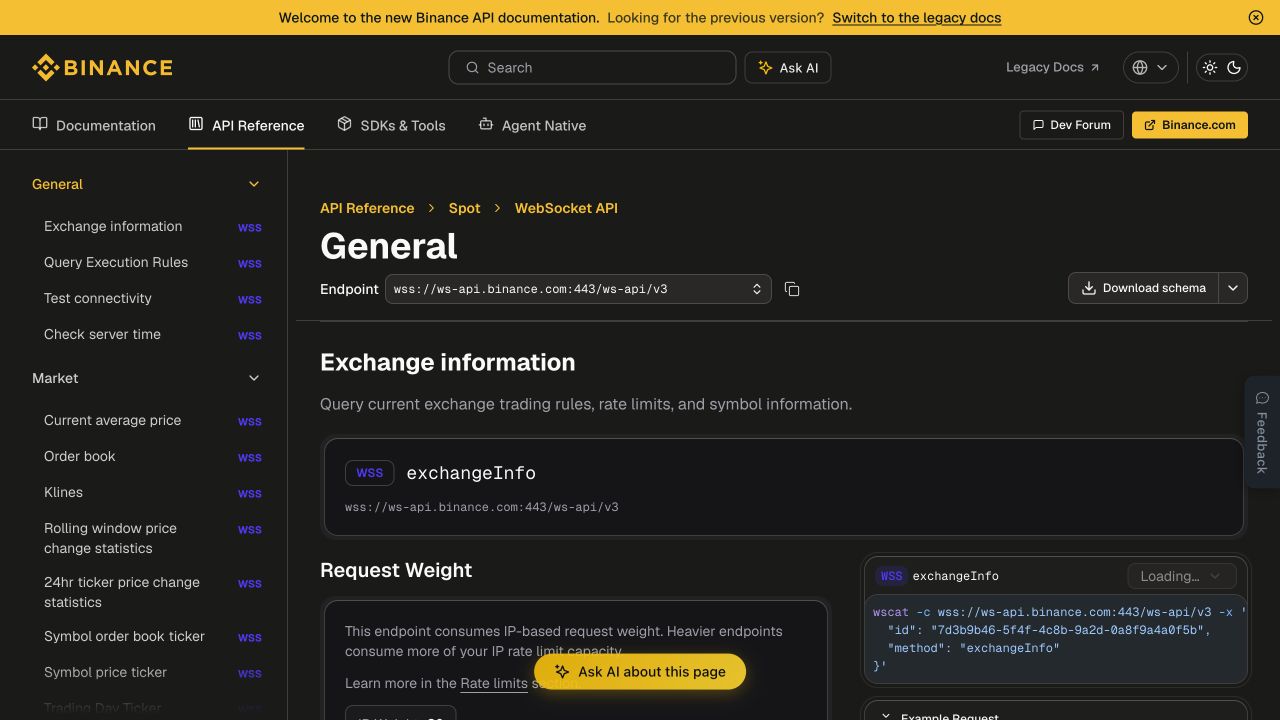This screenshot has height=720, width=1280.
Task: Open the SDKs & Tools tab
Action: click(x=391, y=125)
